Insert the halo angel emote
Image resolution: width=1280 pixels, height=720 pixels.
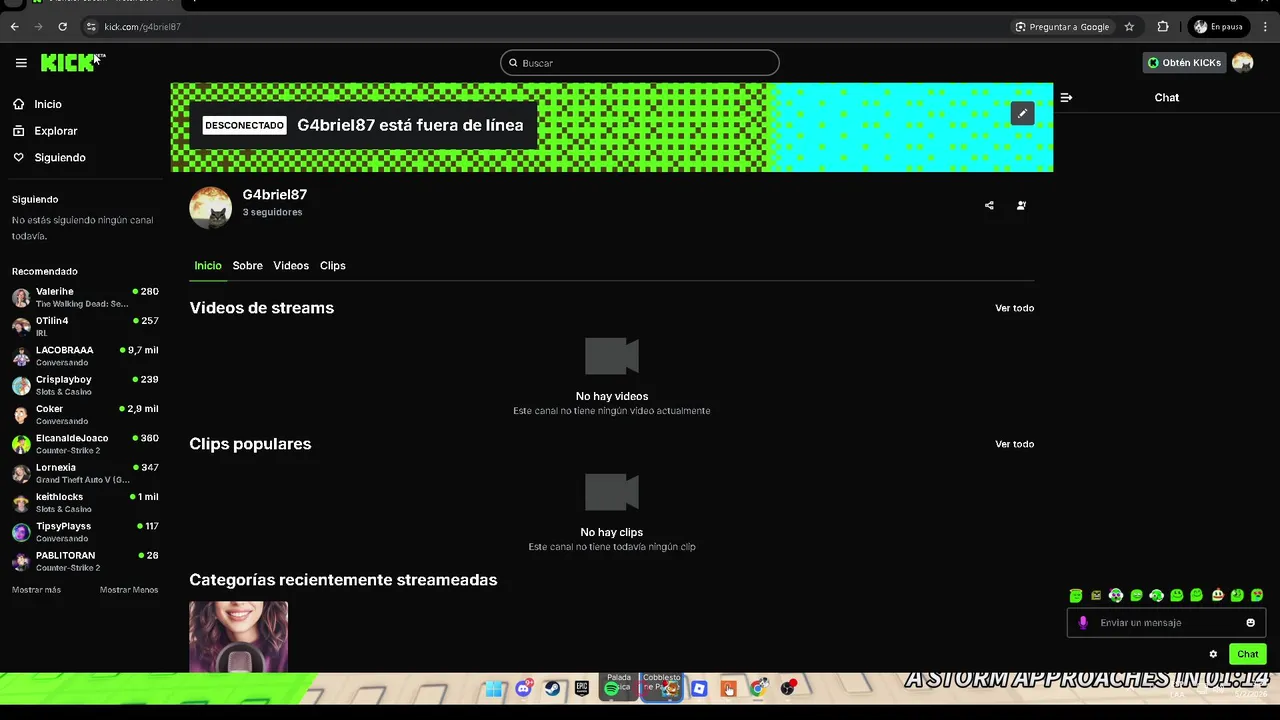[1076, 595]
